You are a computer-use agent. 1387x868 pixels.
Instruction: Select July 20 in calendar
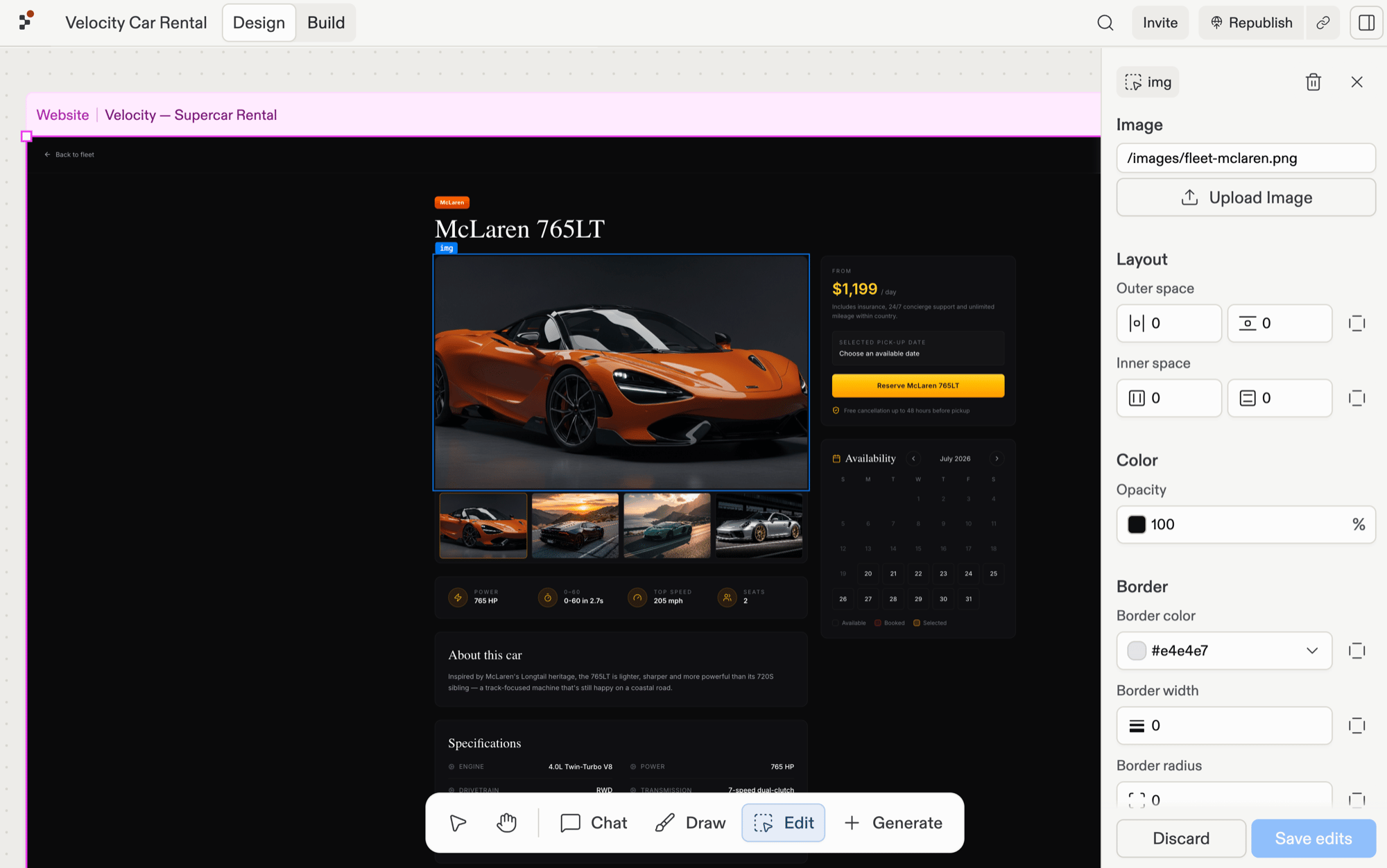tap(868, 573)
